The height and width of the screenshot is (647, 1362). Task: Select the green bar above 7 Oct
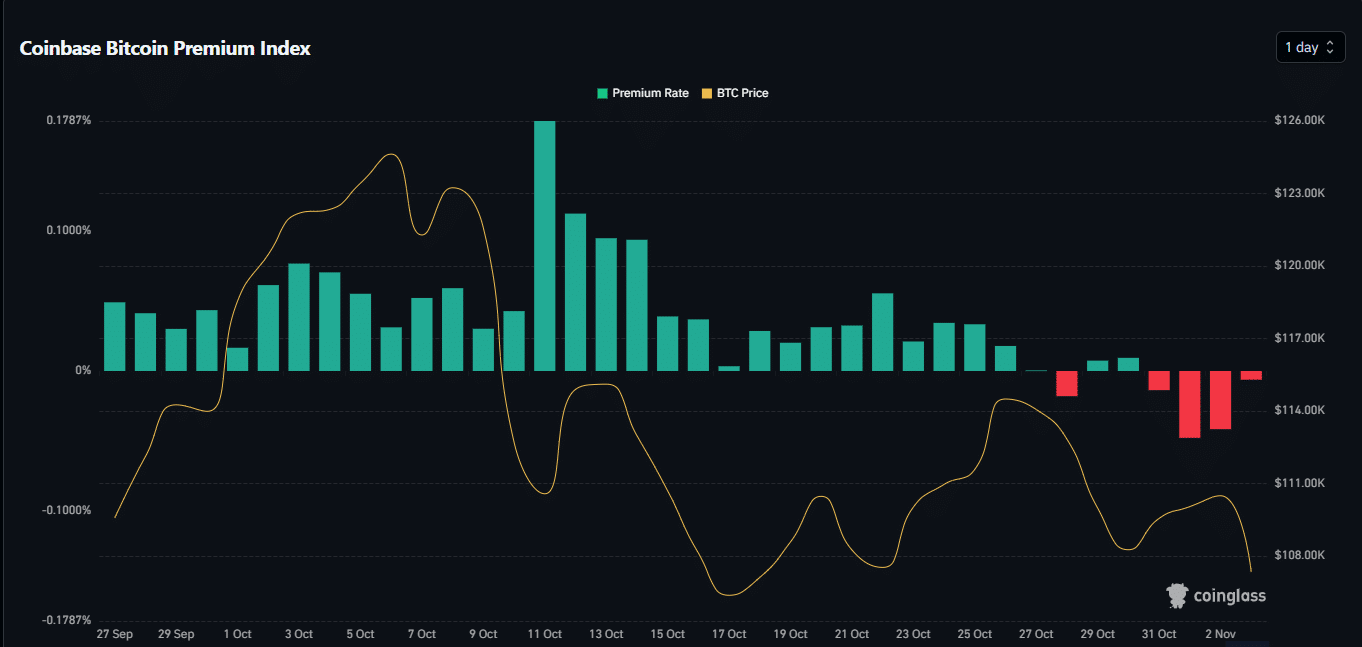tap(422, 334)
